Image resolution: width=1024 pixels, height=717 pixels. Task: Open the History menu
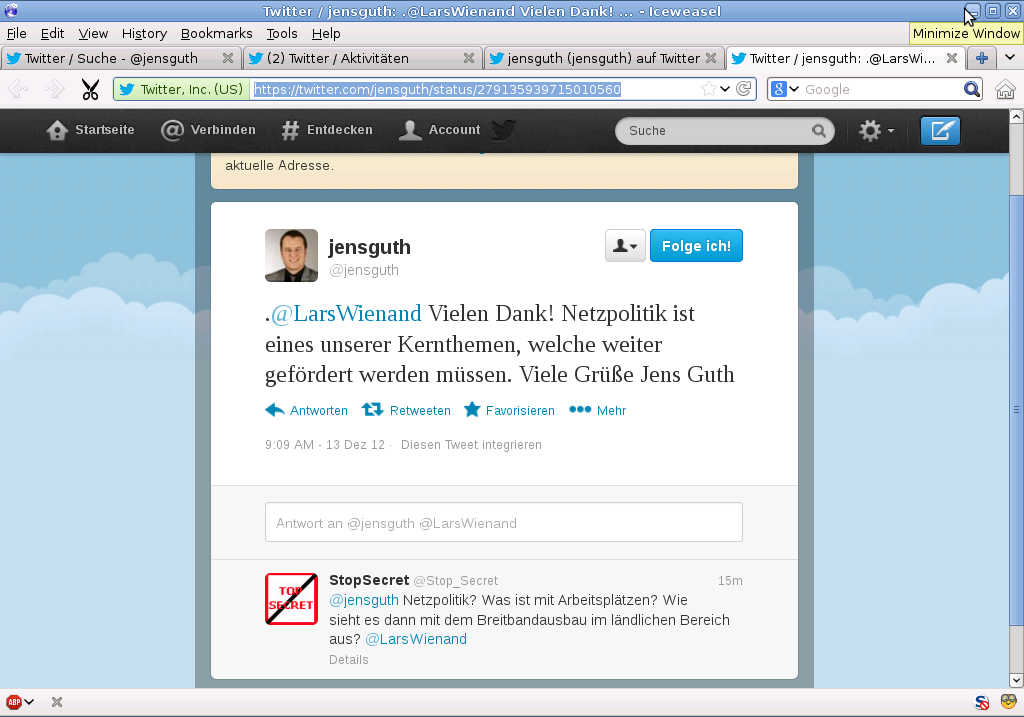coord(144,33)
